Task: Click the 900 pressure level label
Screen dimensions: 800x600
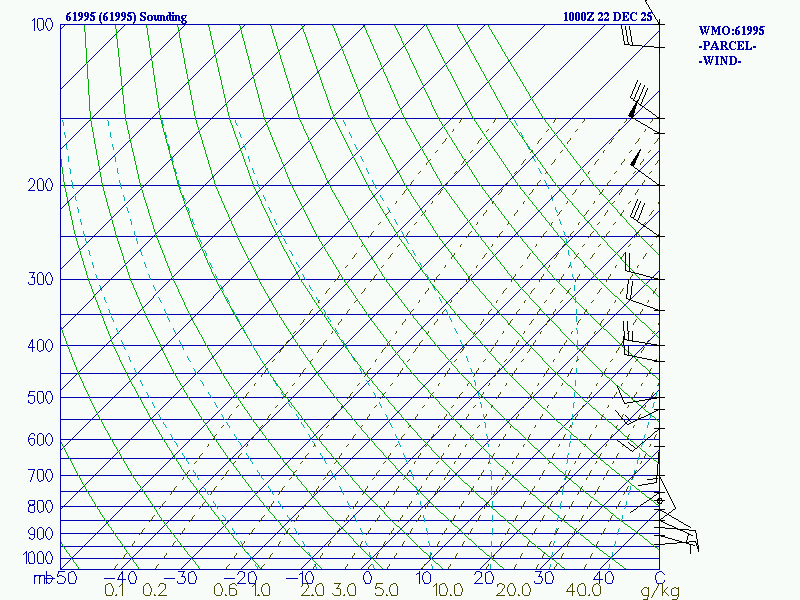Action: [x=40, y=534]
